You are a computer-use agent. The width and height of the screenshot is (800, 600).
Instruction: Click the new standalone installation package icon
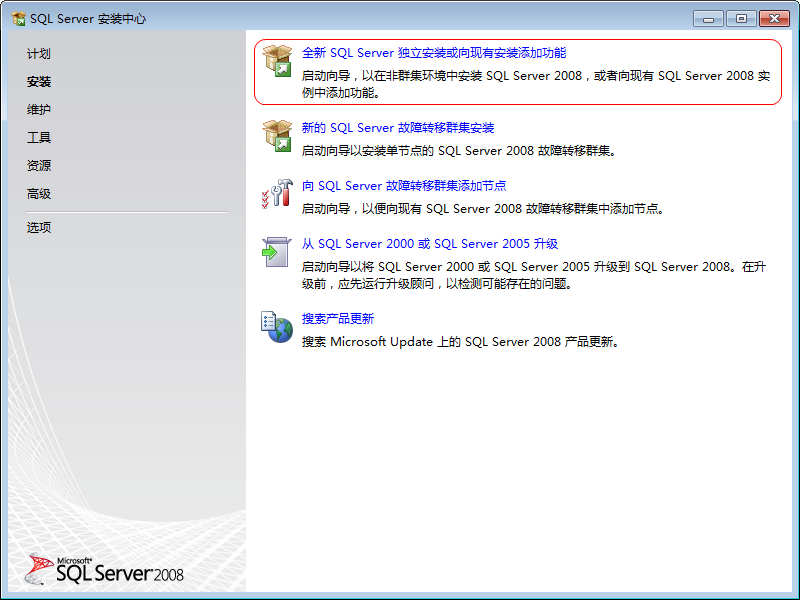[x=277, y=61]
